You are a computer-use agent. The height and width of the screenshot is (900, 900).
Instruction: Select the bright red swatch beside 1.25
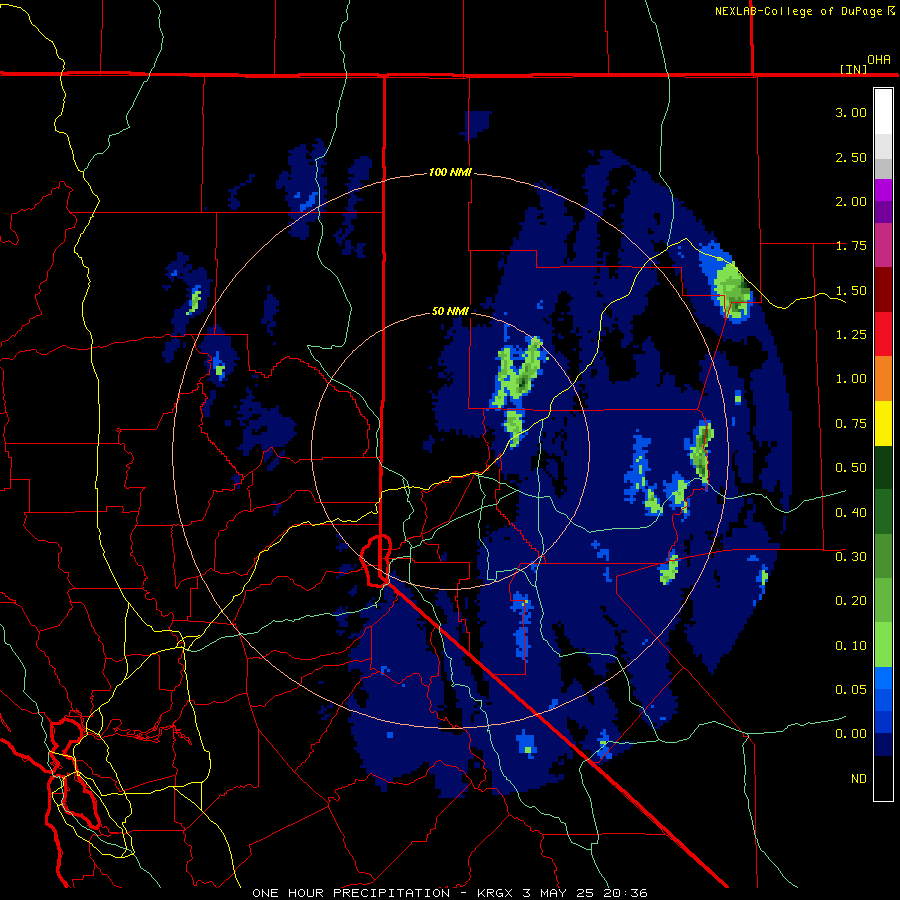[x=883, y=335]
